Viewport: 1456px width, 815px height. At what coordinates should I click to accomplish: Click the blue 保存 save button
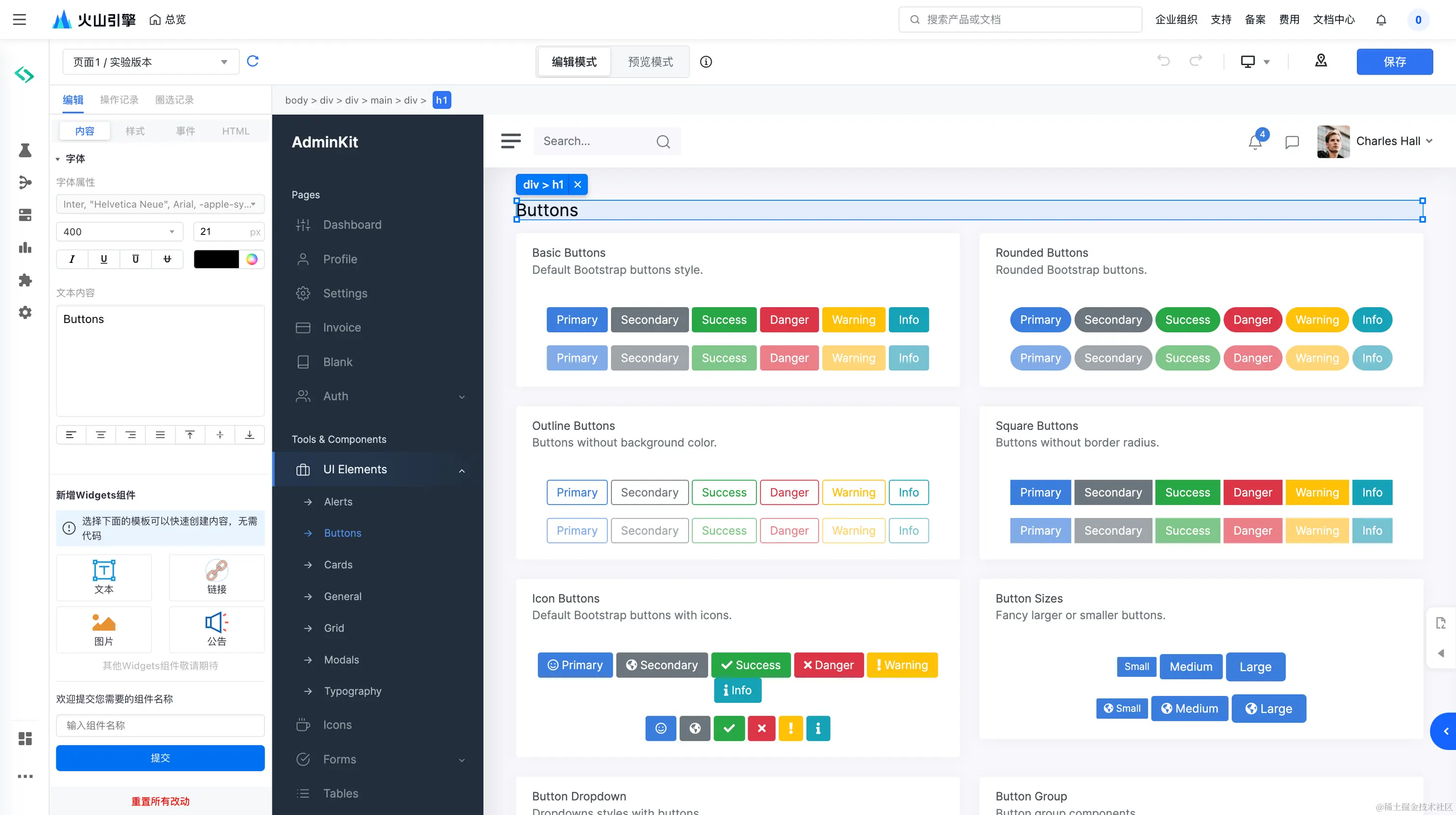click(1394, 62)
